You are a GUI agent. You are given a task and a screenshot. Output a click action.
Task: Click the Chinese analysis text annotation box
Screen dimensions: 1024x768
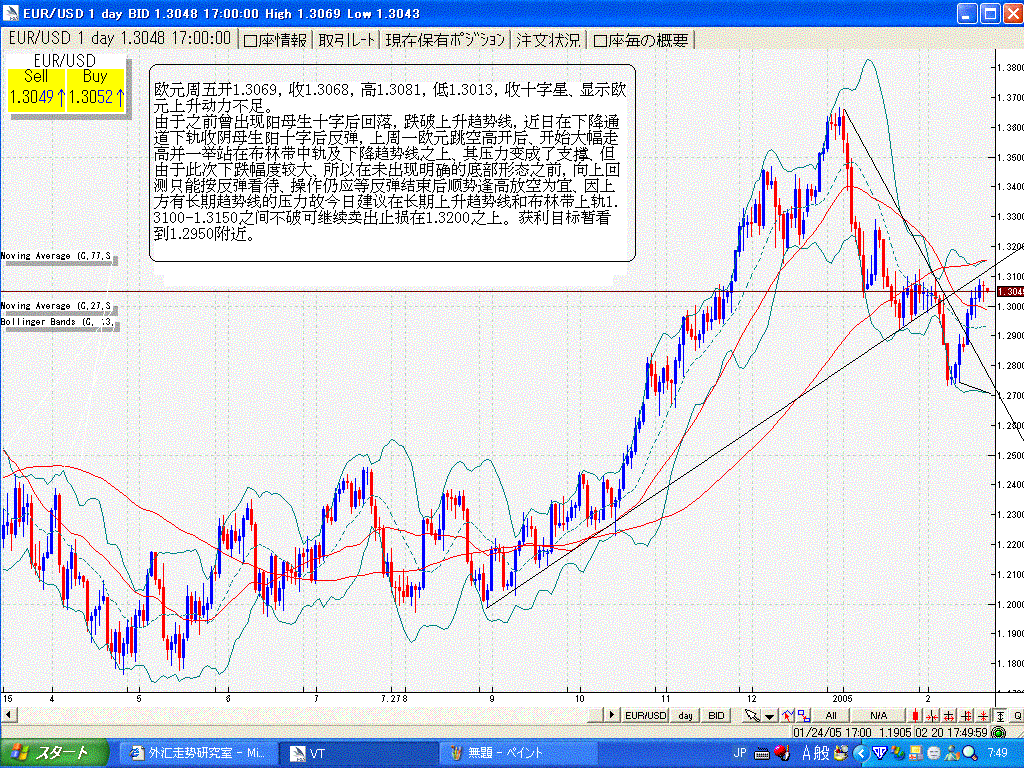[392, 163]
